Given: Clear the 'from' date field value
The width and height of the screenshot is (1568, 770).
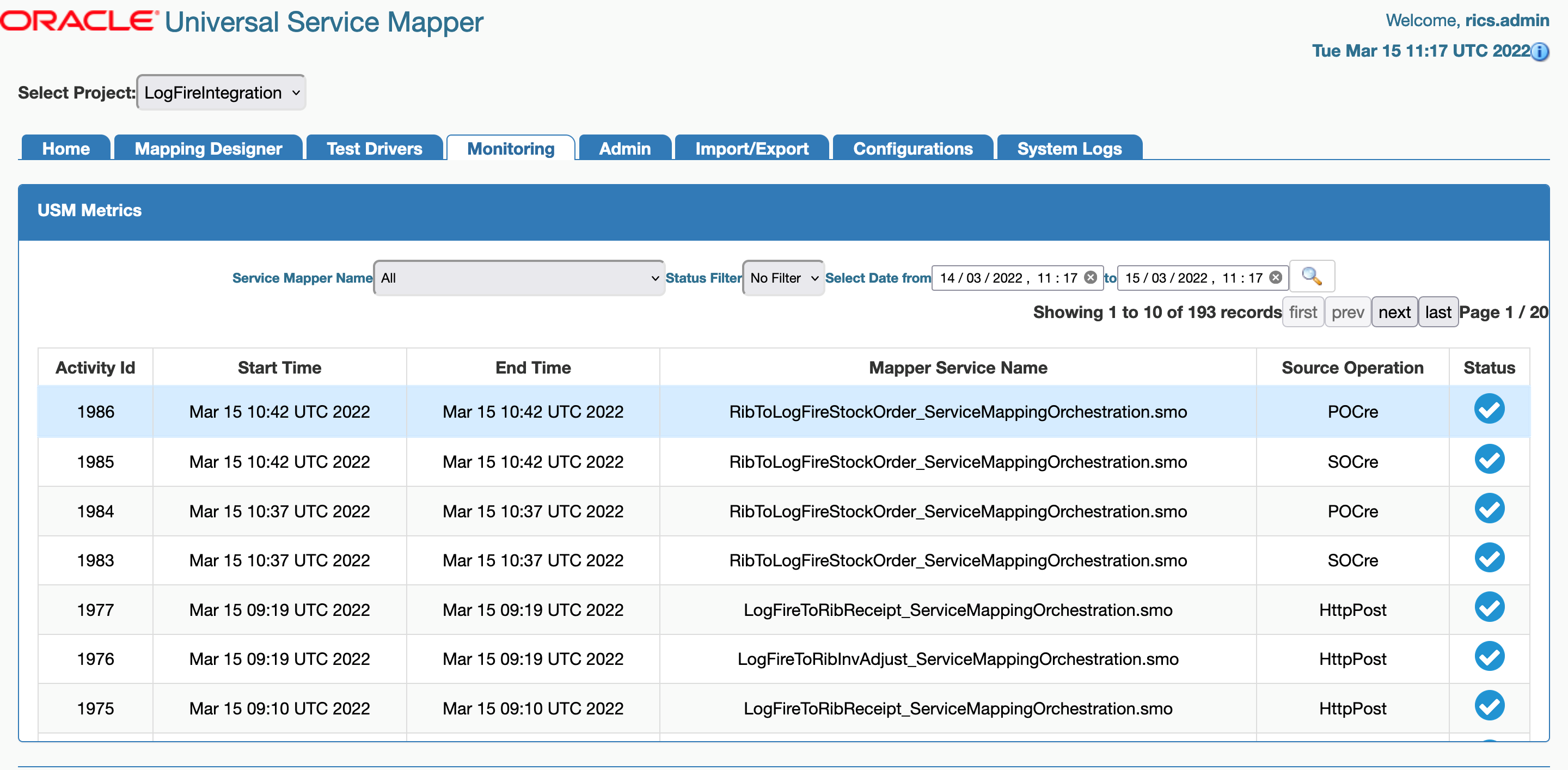Looking at the screenshot, I should coord(1090,278).
